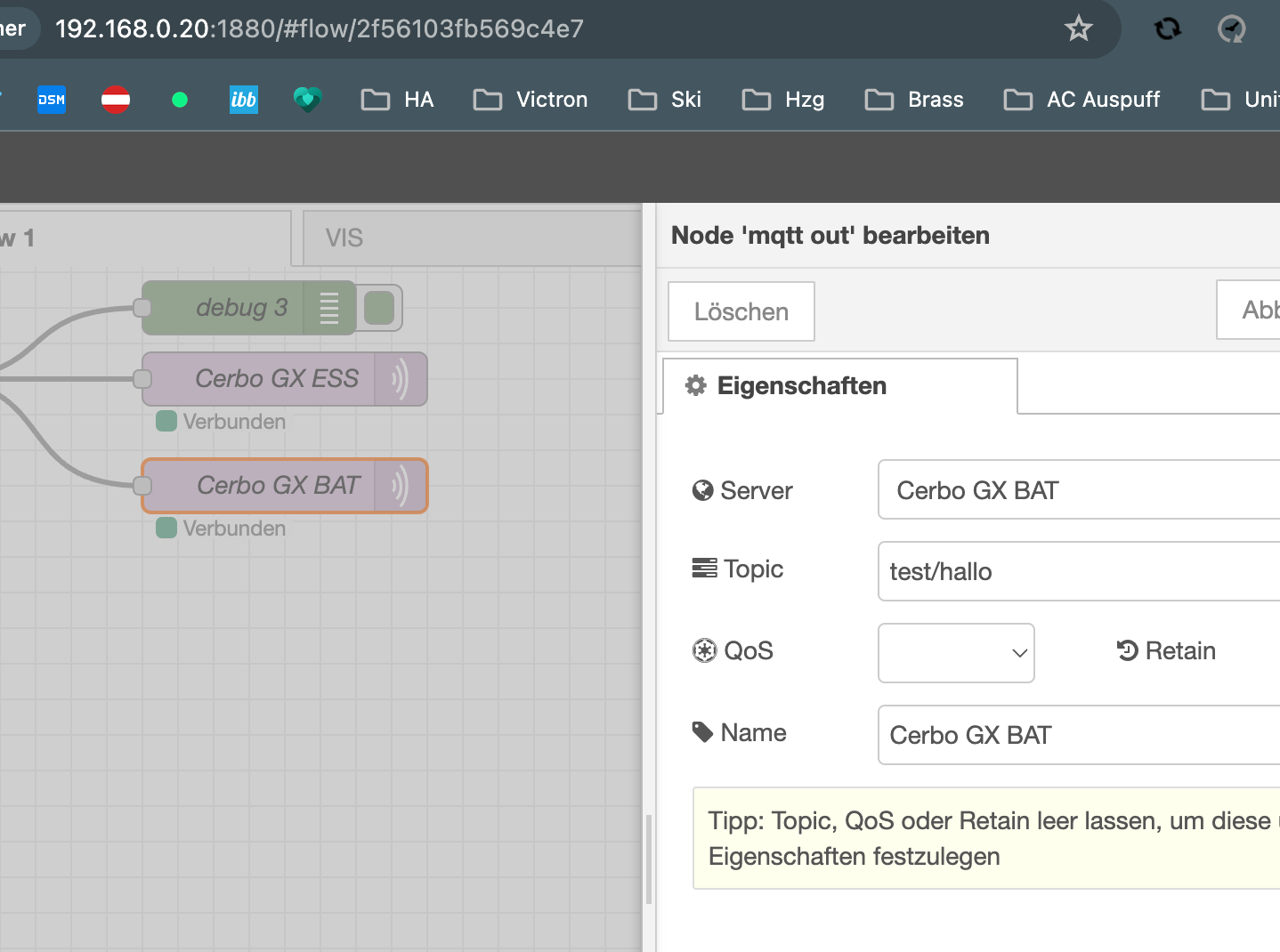
Task: Click the dialog title Node 'mqtt out' bearbeiten
Action: (830, 236)
